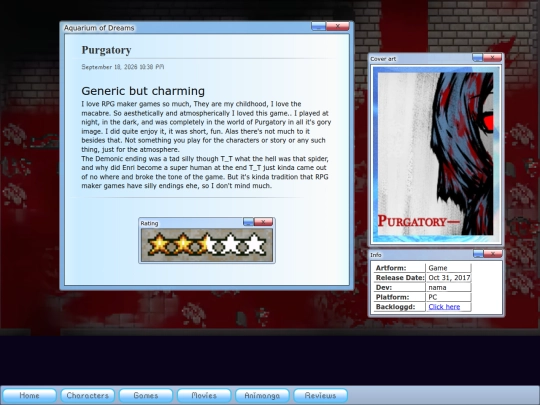
Task: Click the September 18 post date
Action: (x=123, y=67)
